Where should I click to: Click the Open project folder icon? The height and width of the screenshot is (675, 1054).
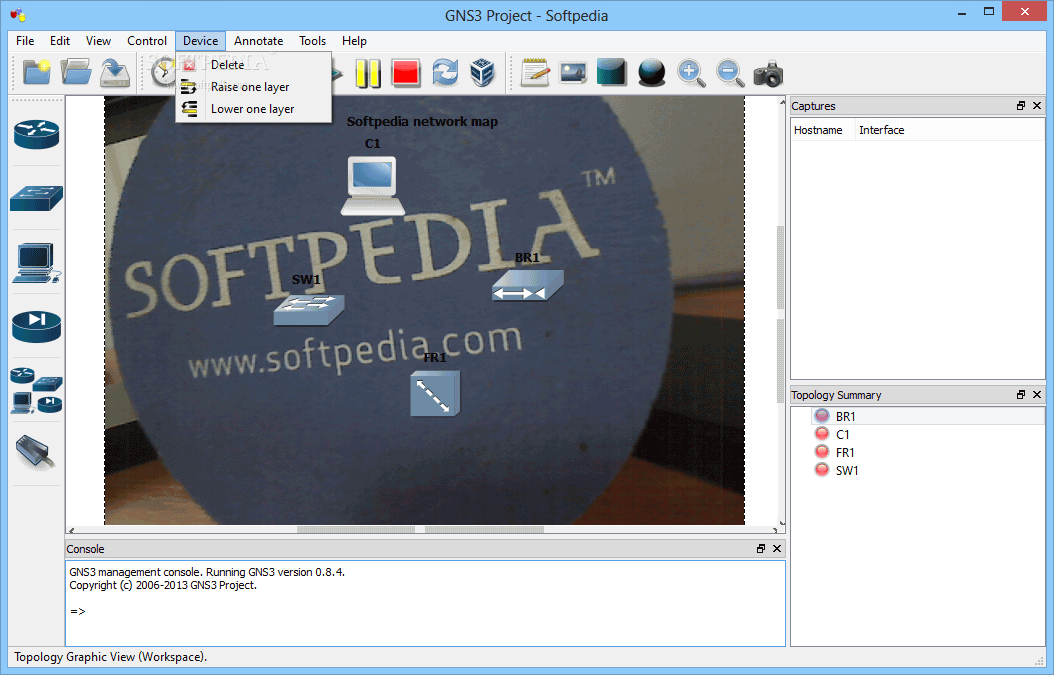[76, 72]
